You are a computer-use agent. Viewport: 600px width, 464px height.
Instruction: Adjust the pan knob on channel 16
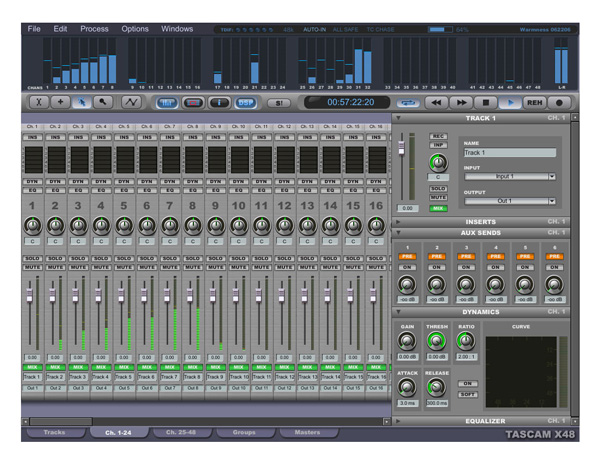pyautogui.click(x=376, y=226)
